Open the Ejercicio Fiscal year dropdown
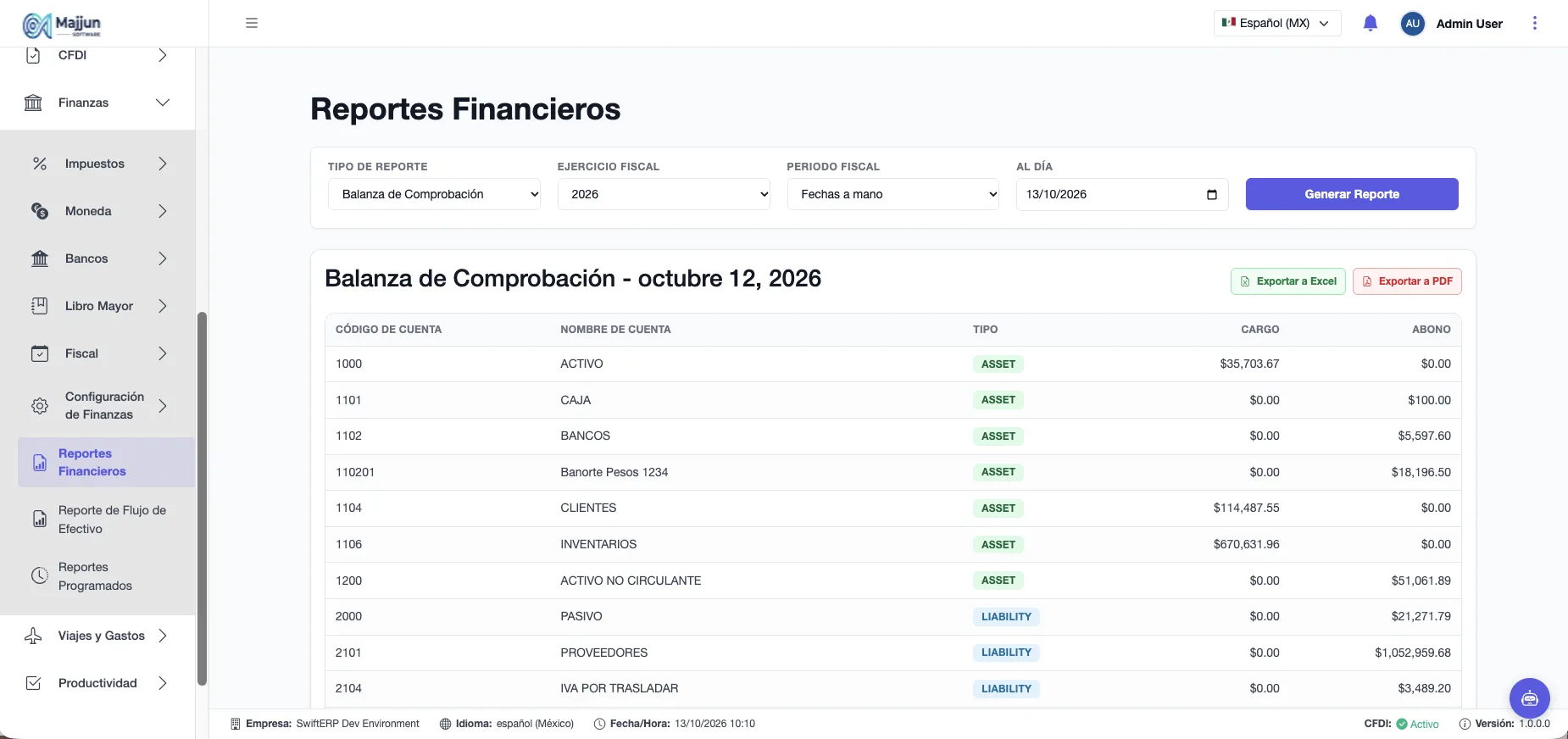Image resolution: width=1568 pixels, height=739 pixels. (x=664, y=194)
